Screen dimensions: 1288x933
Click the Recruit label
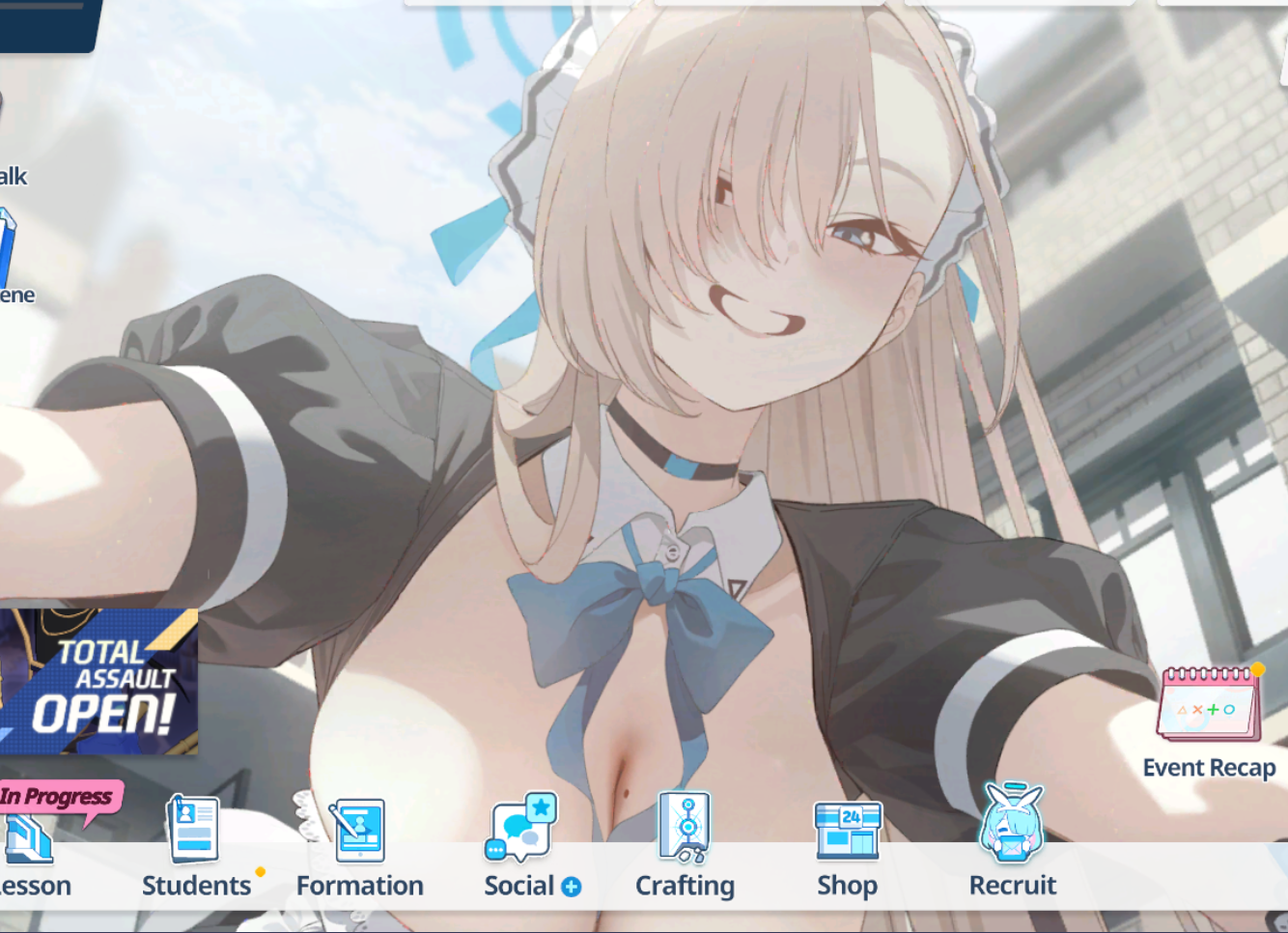click(x=1012, y=886)
